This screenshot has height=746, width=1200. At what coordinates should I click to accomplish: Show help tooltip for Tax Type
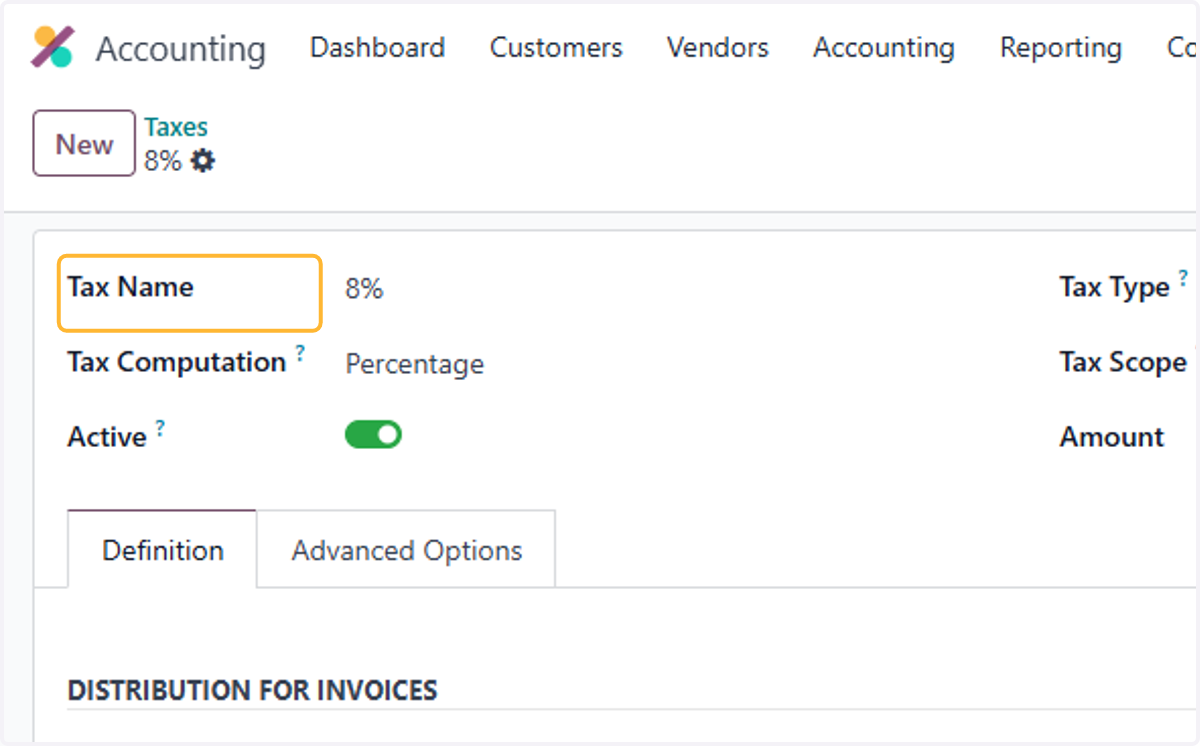click(x=1183, y=278)
